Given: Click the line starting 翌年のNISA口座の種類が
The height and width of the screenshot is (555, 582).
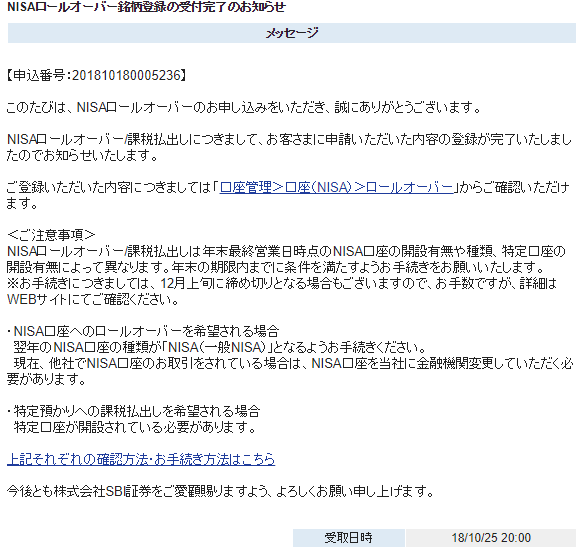Looking at the screenshot, I should coord(219,347).
